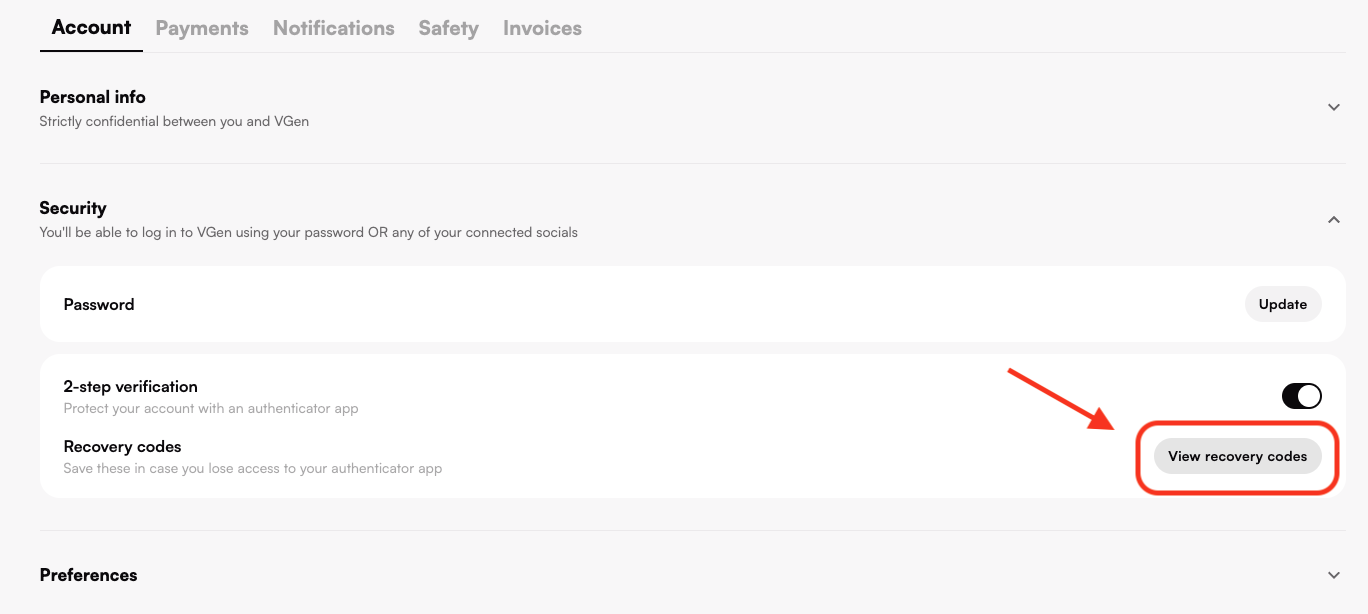Open the Notifications tab
The image size is (1368, 614).
click(334, 28)
